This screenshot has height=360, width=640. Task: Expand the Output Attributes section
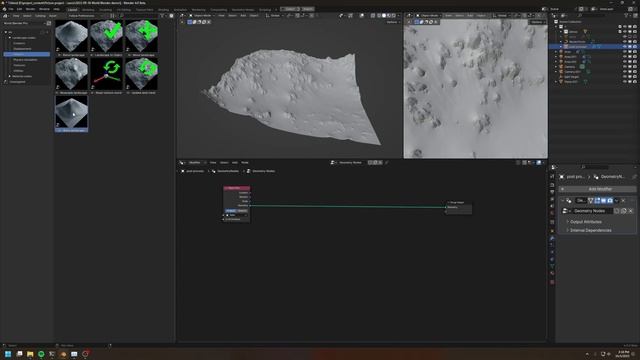pos(585,222)
